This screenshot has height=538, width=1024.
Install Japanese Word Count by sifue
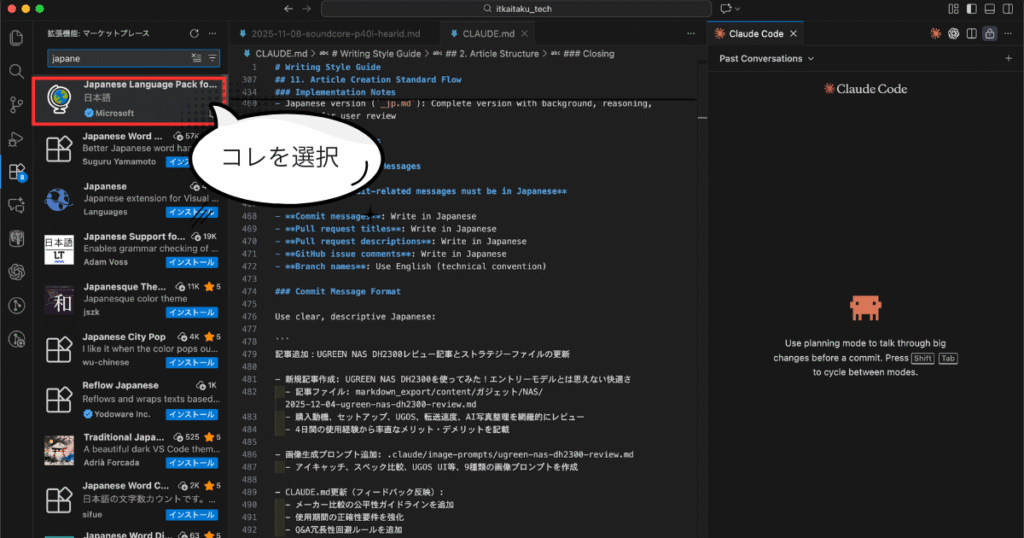tap(191, 515)
